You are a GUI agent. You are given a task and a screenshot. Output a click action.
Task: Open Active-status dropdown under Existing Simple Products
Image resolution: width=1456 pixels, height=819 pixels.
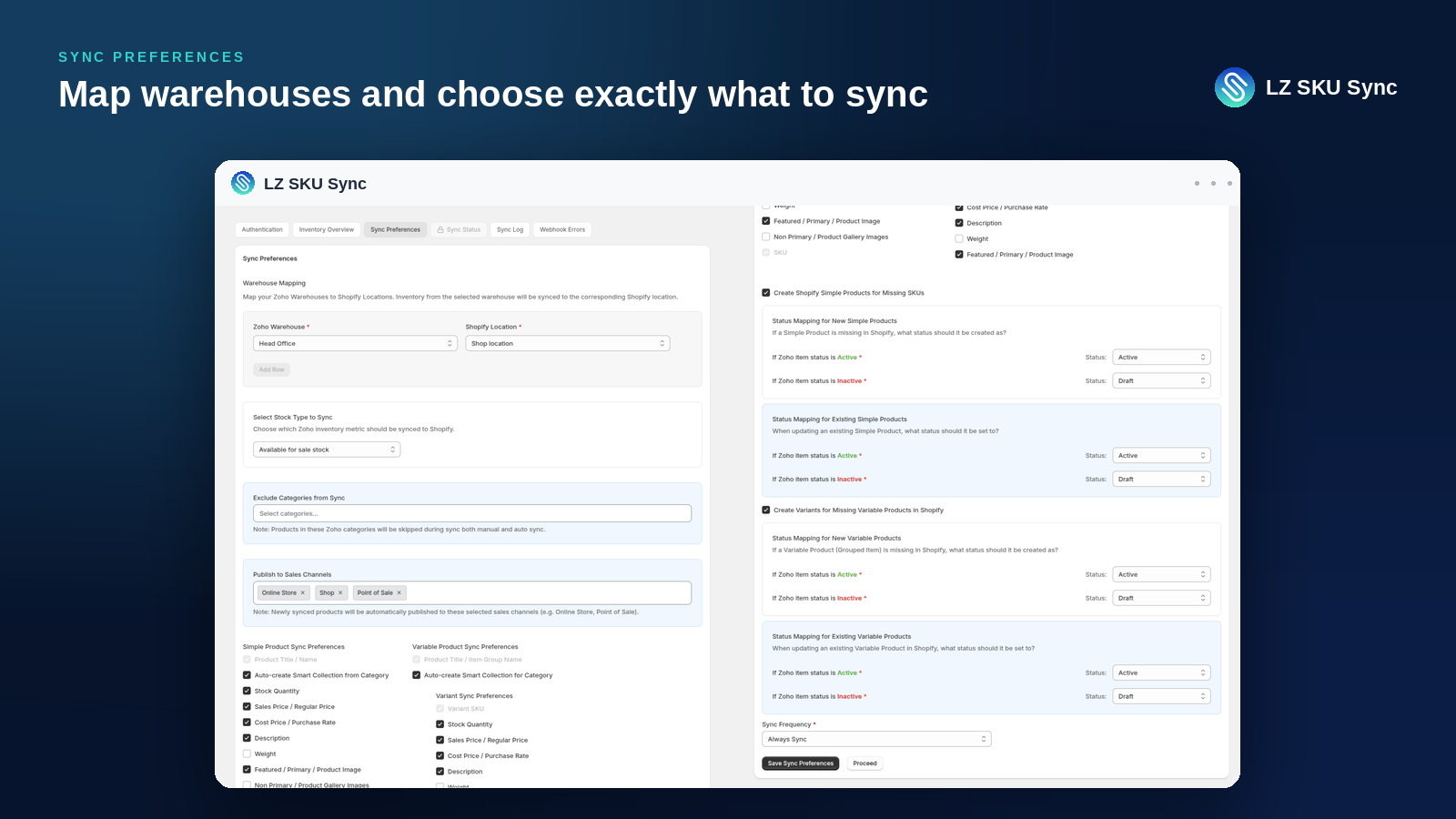point(1162,456)
